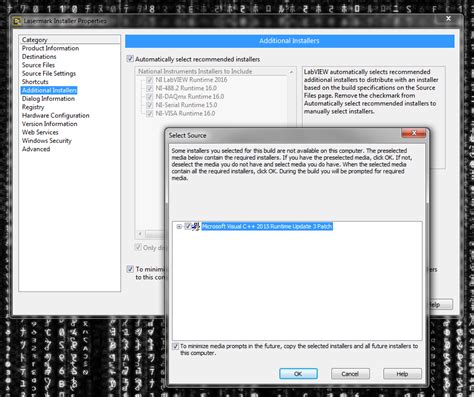Toggle copy selected installers checkbox in Select Source
Image resolution: width=474 pixels, height=397 pixels.
(175, 346)
